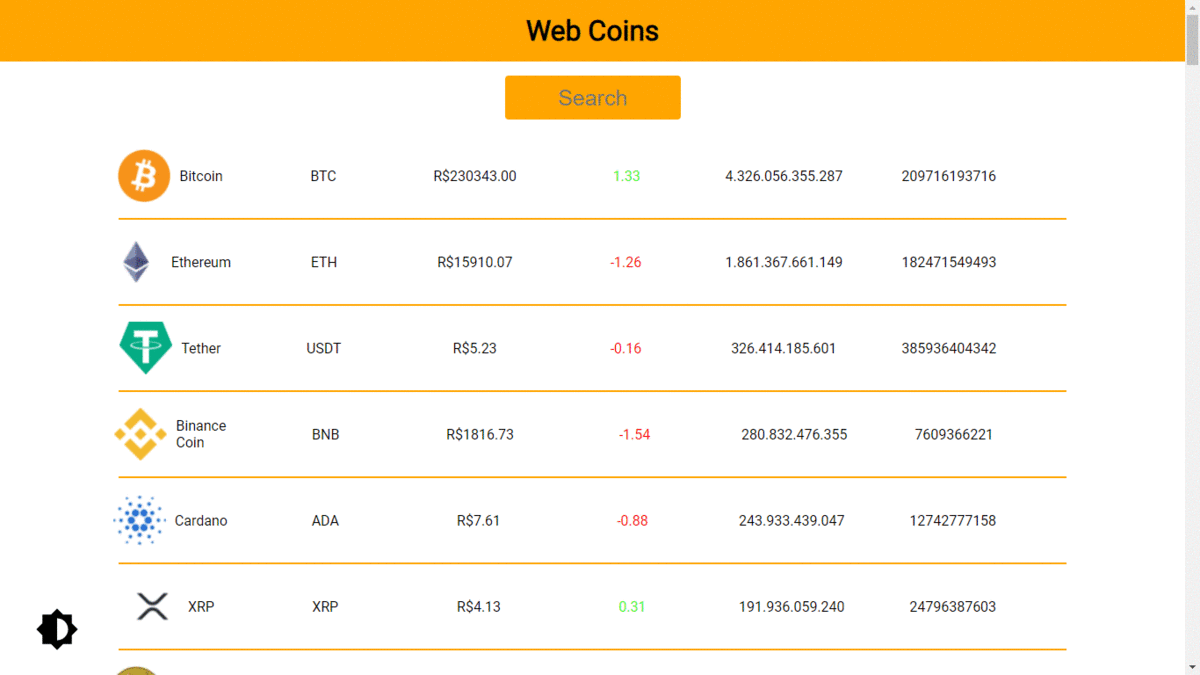This screenshot has height=675, width=1200.
Task: Toggle the theme switcher in the corner
Action: [57, 629]
